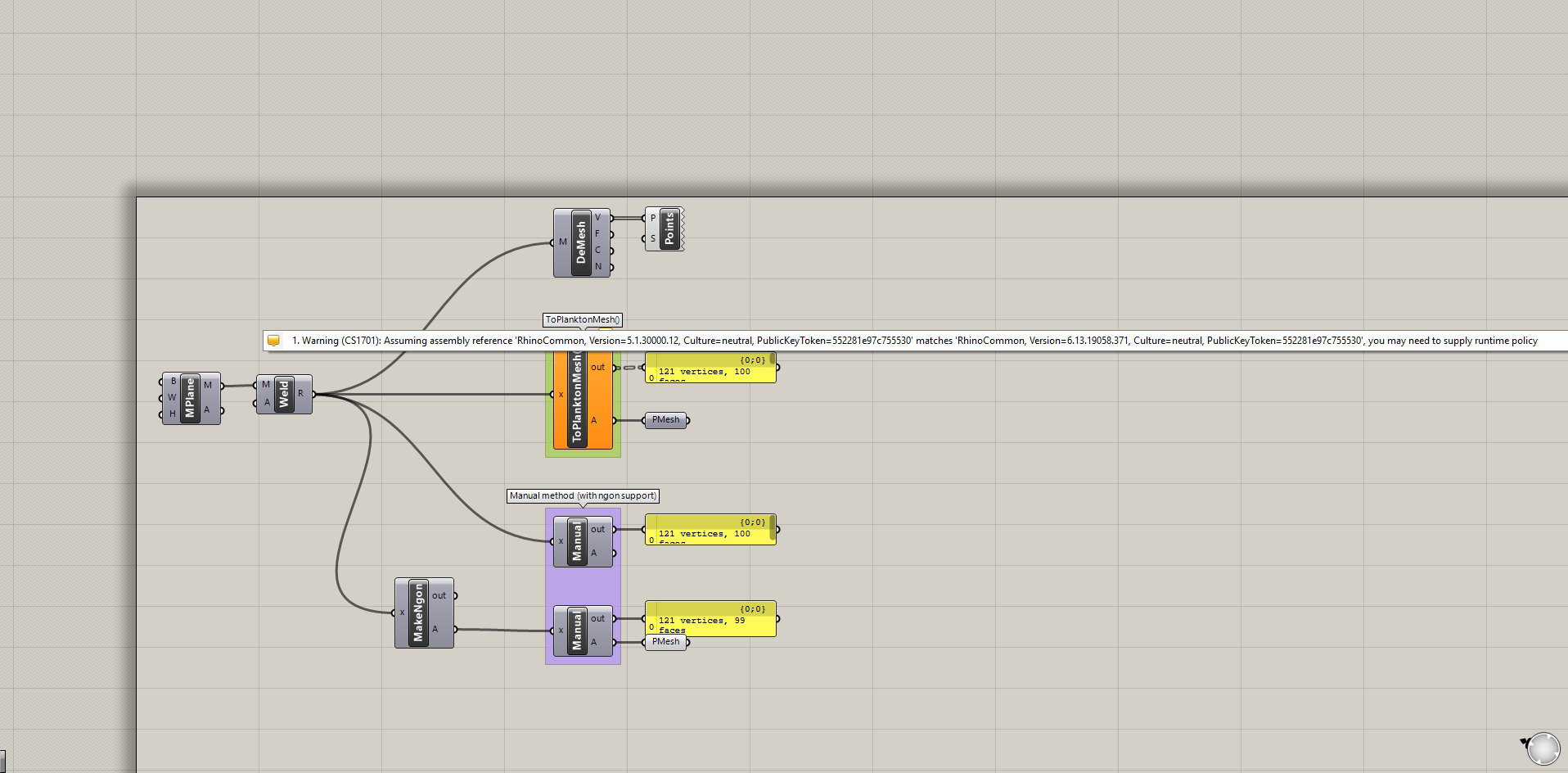Select the DeMesh component

pyautogui.click(x=581, y=242)
